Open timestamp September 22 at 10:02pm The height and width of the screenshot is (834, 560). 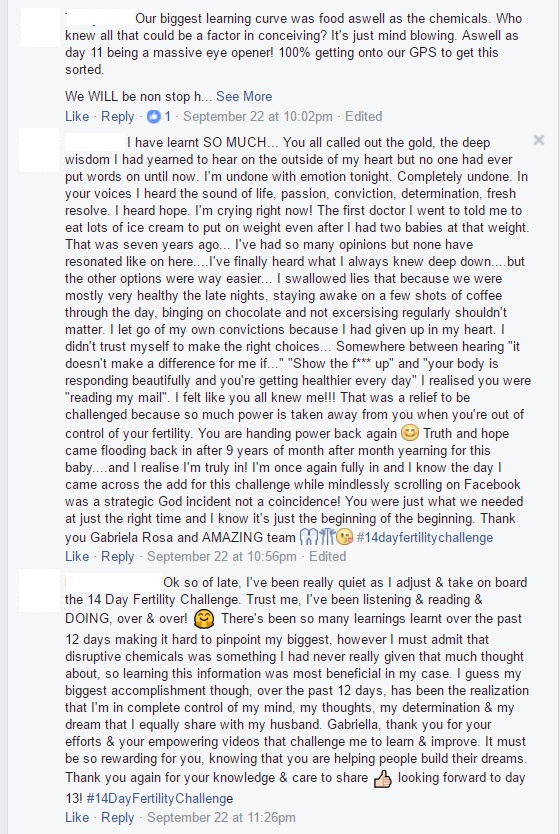coord(257,116)
